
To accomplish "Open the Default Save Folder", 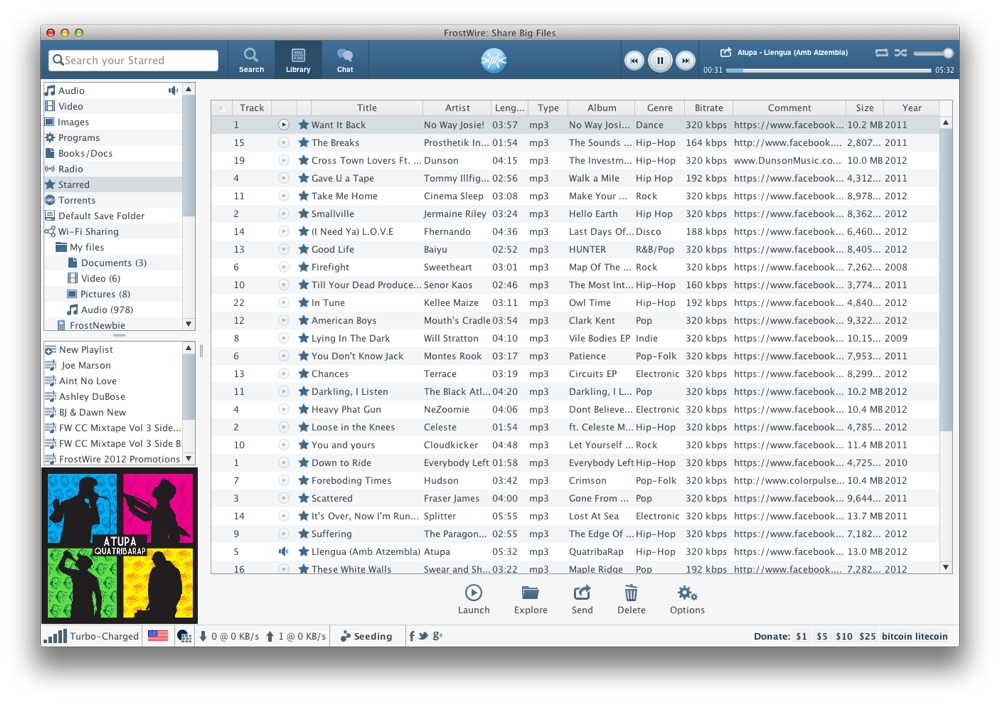I will point(112,216).
